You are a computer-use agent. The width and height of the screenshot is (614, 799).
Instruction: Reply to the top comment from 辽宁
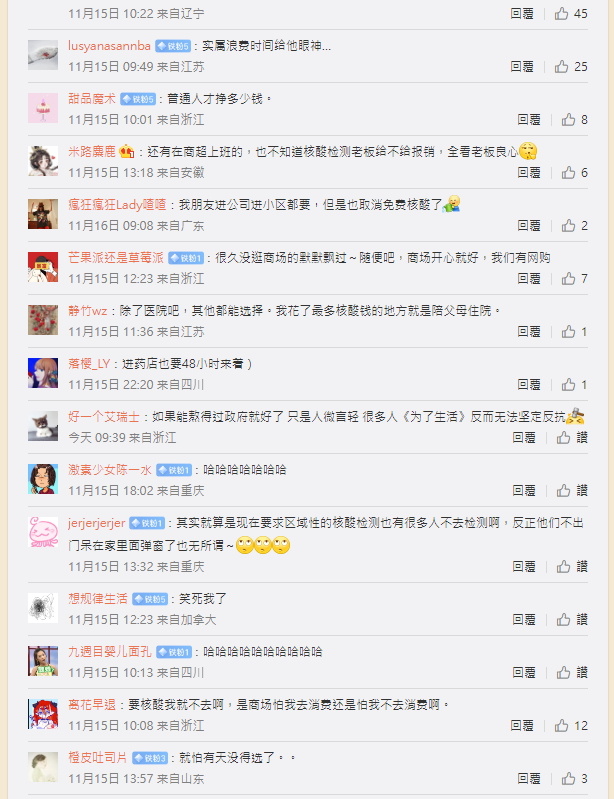tap(522, 14)
